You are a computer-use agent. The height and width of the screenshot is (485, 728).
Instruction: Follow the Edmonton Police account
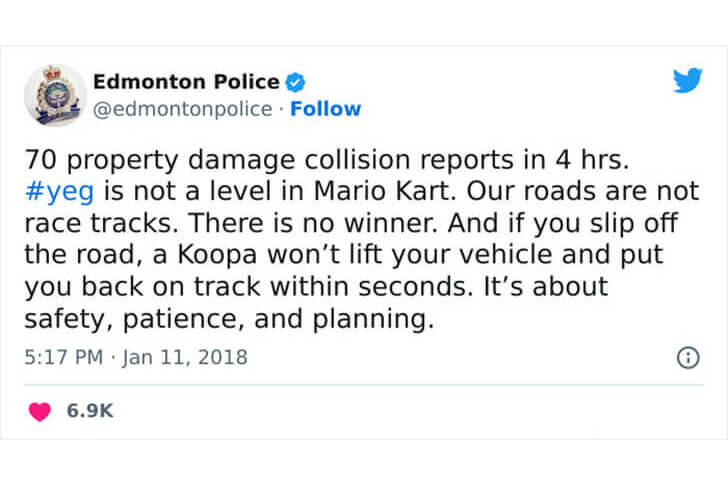click(325, 109)
